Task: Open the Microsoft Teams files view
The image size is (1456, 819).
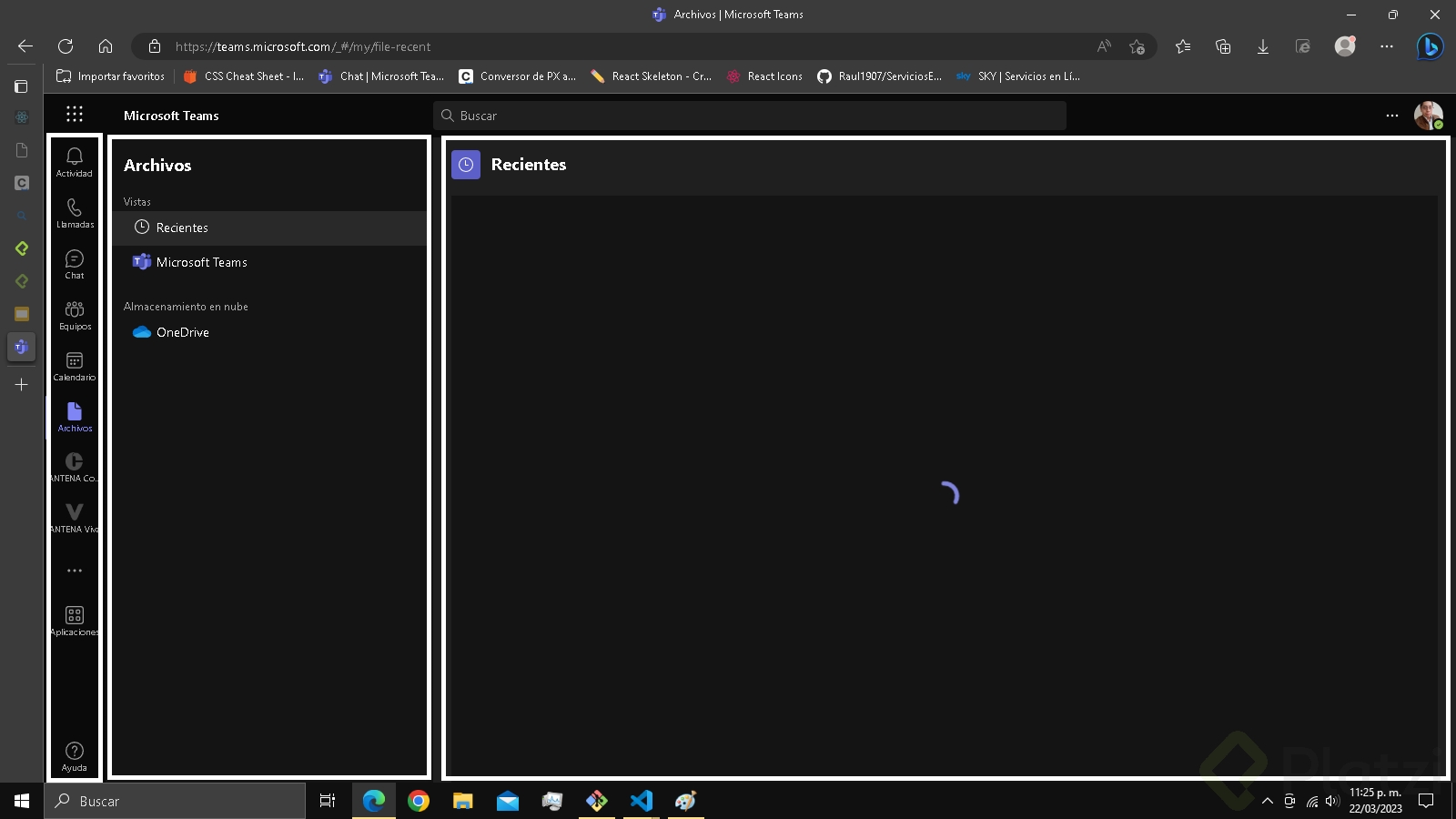Action: point(201,262)
